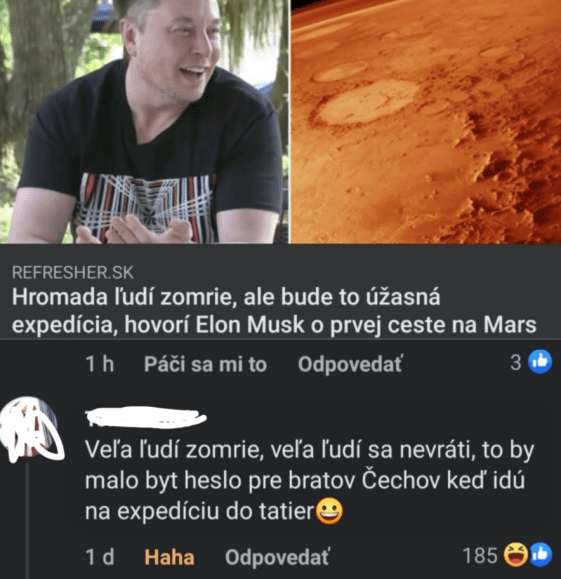Click the grinning emoji in the comment
This screenshot has height=579, width=561.
point(329,511)
